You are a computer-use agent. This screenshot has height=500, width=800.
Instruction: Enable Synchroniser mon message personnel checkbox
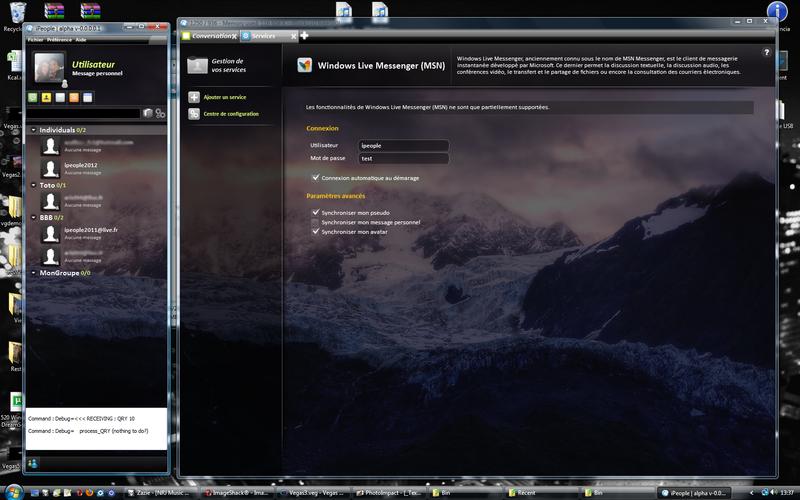tap(315, 222)
